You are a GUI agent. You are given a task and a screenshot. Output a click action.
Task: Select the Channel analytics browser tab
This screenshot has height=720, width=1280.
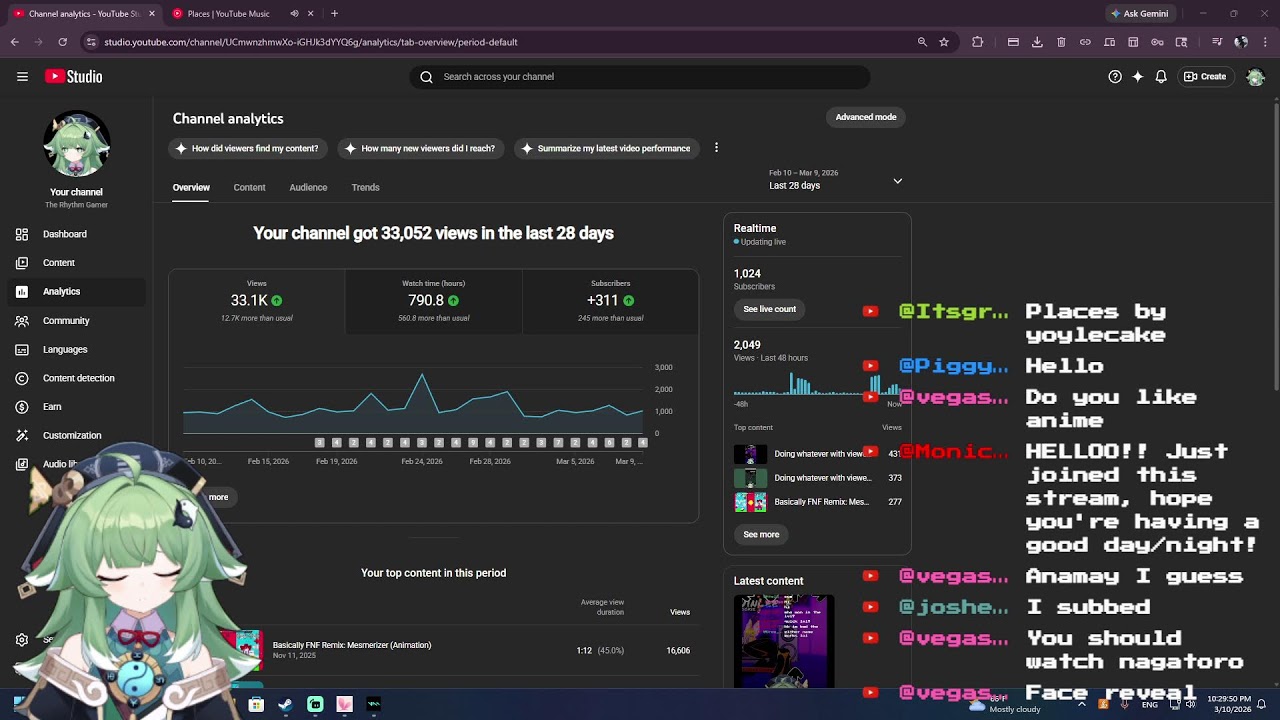84,14
